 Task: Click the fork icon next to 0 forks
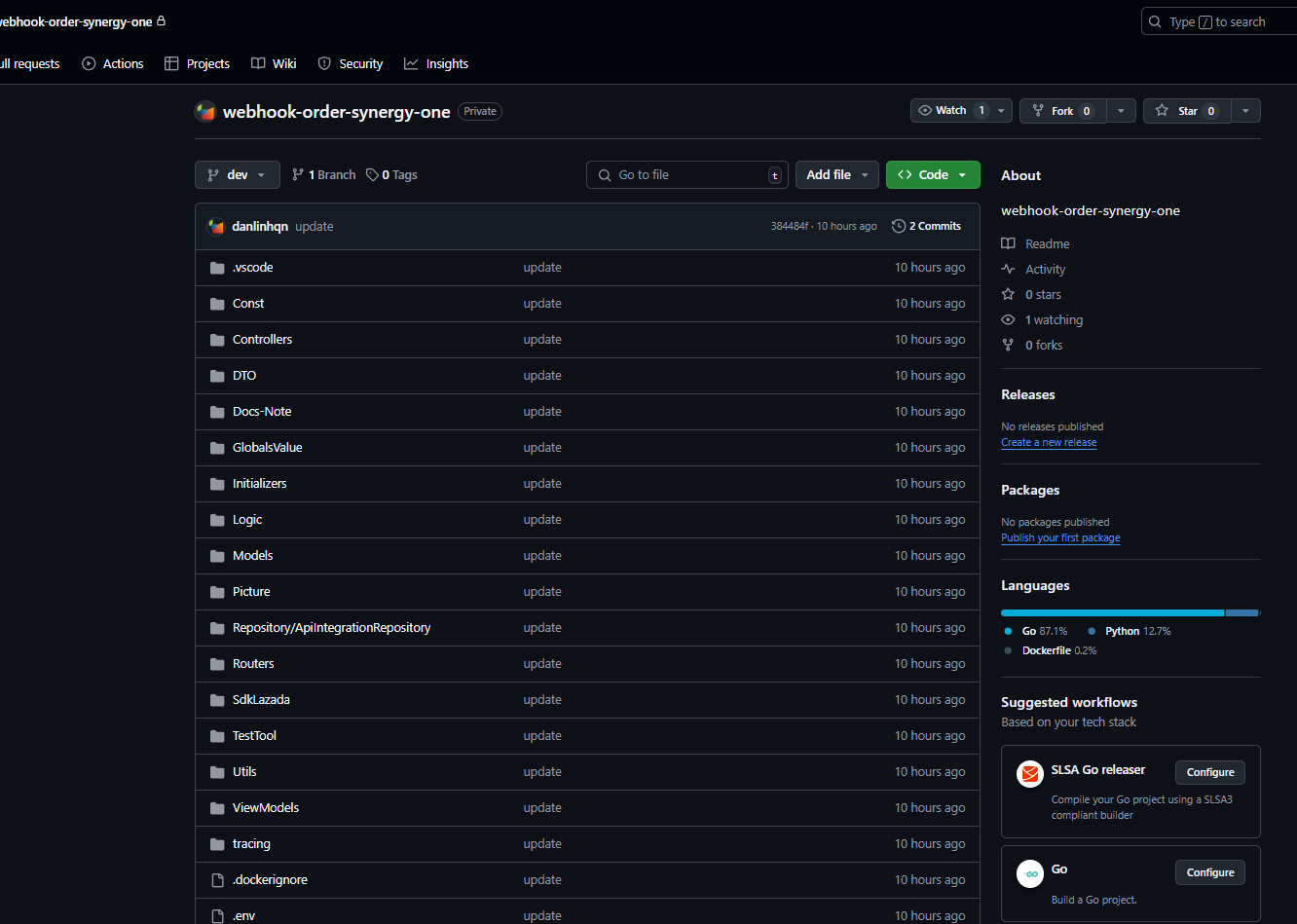(1008, 345)
